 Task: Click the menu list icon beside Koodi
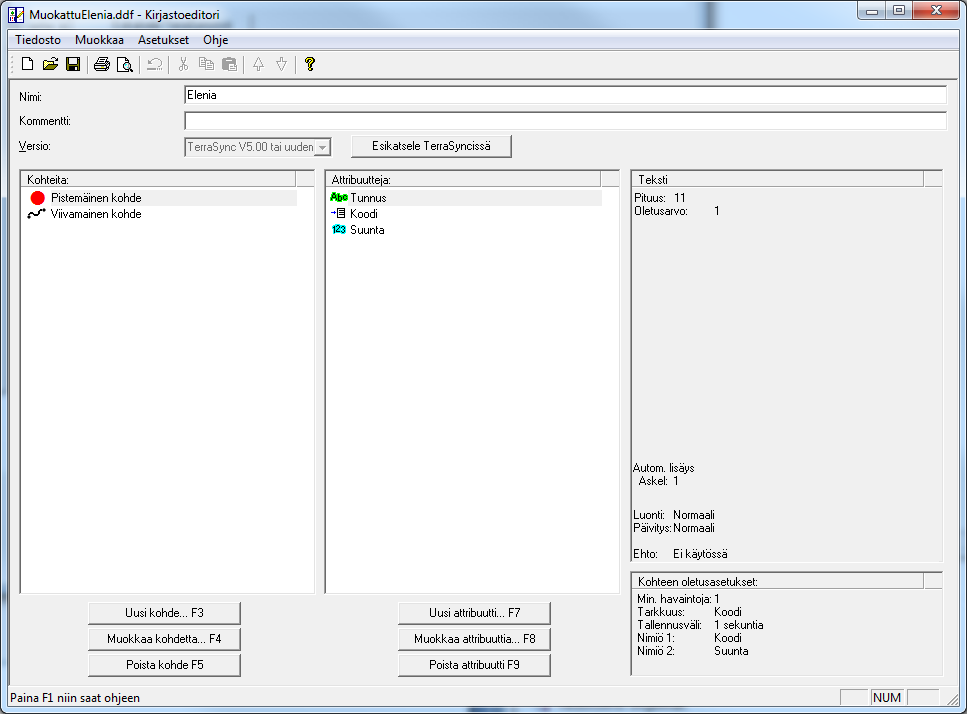(339, 213)
